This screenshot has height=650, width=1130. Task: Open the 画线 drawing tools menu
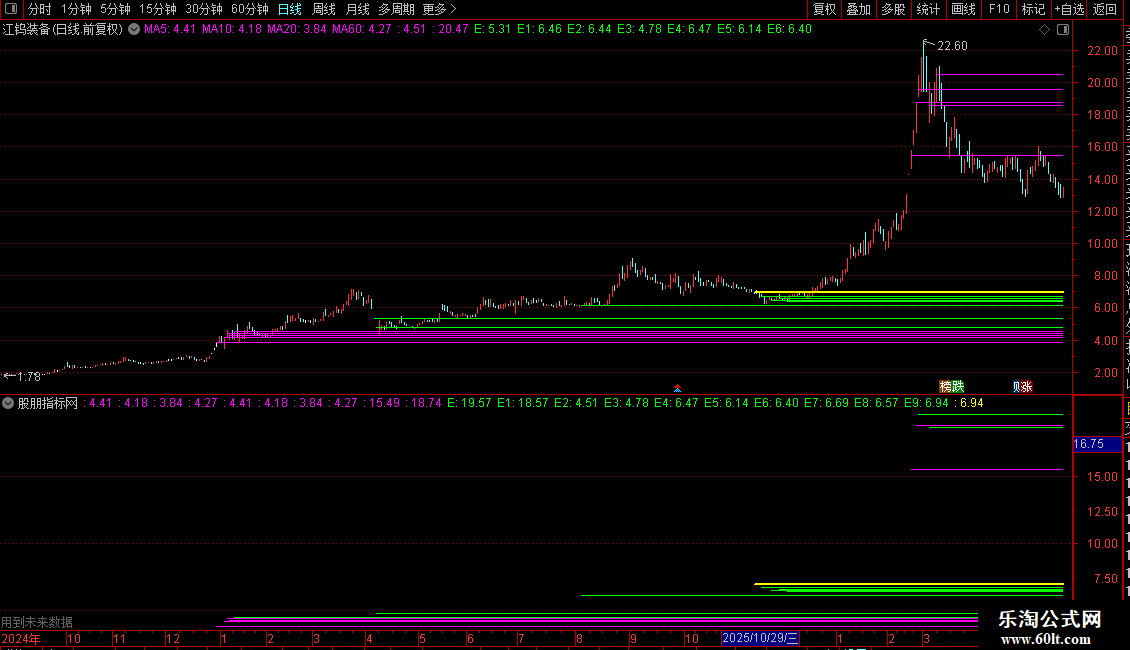pos(963,9)
